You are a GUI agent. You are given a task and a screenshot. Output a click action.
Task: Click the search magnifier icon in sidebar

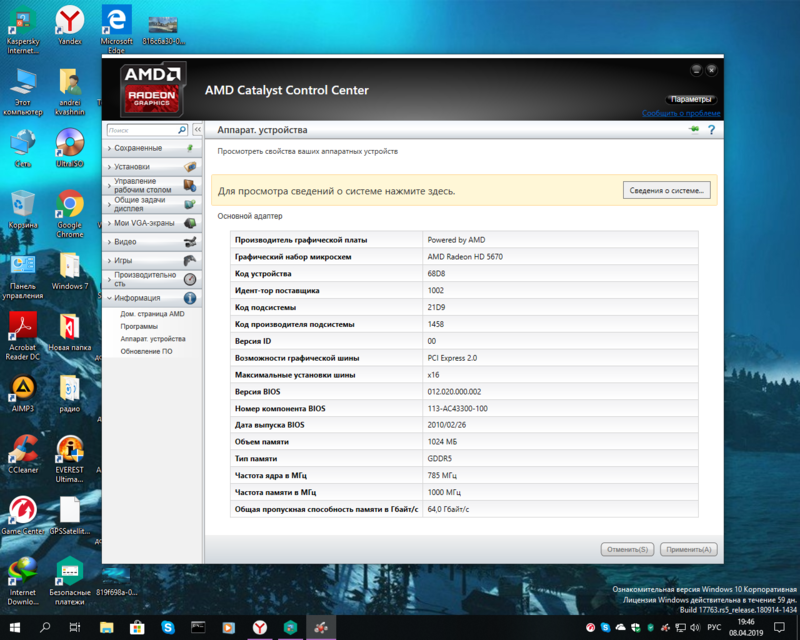182,130
